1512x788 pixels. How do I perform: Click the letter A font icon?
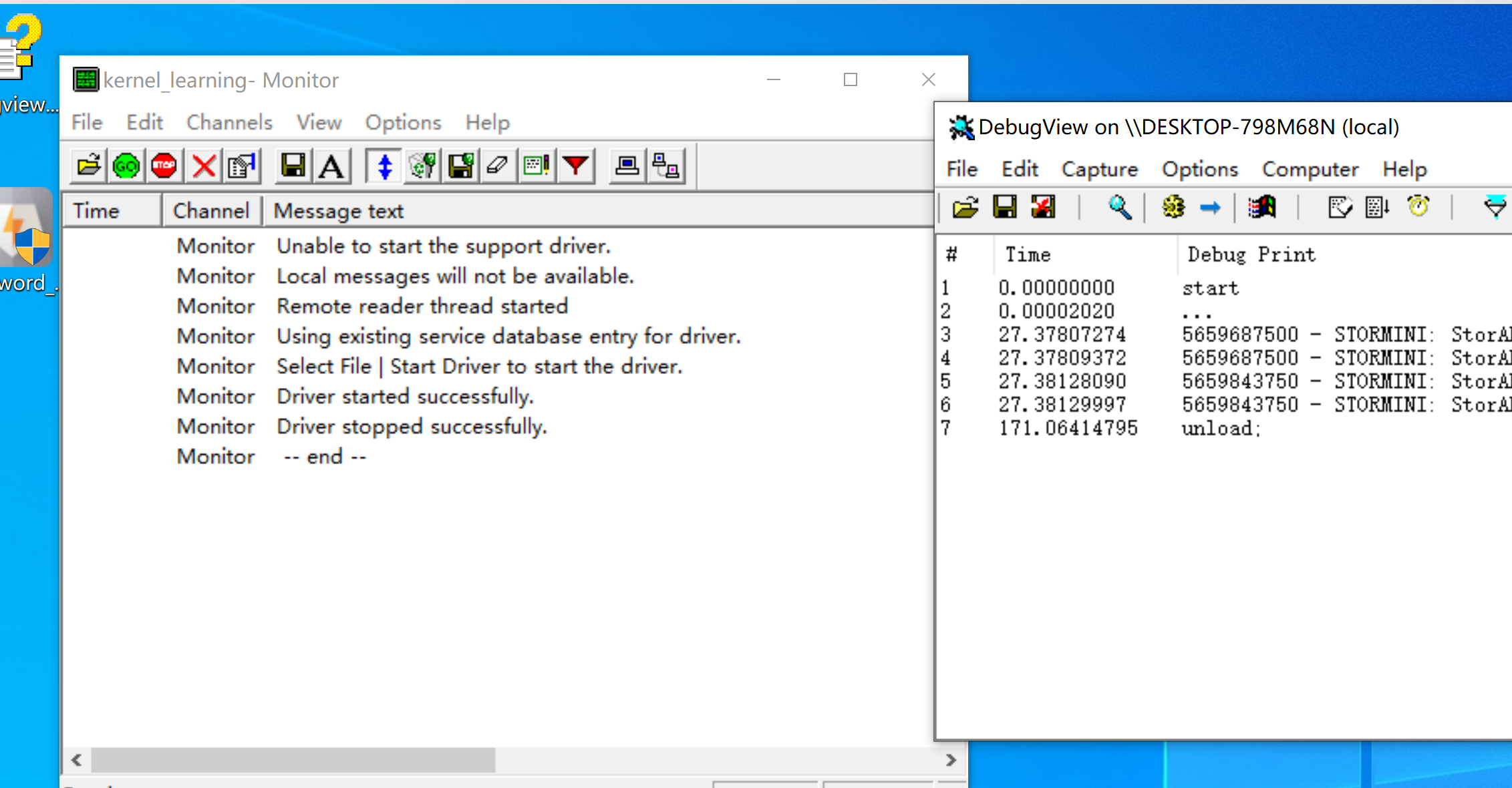coord(331,166)
